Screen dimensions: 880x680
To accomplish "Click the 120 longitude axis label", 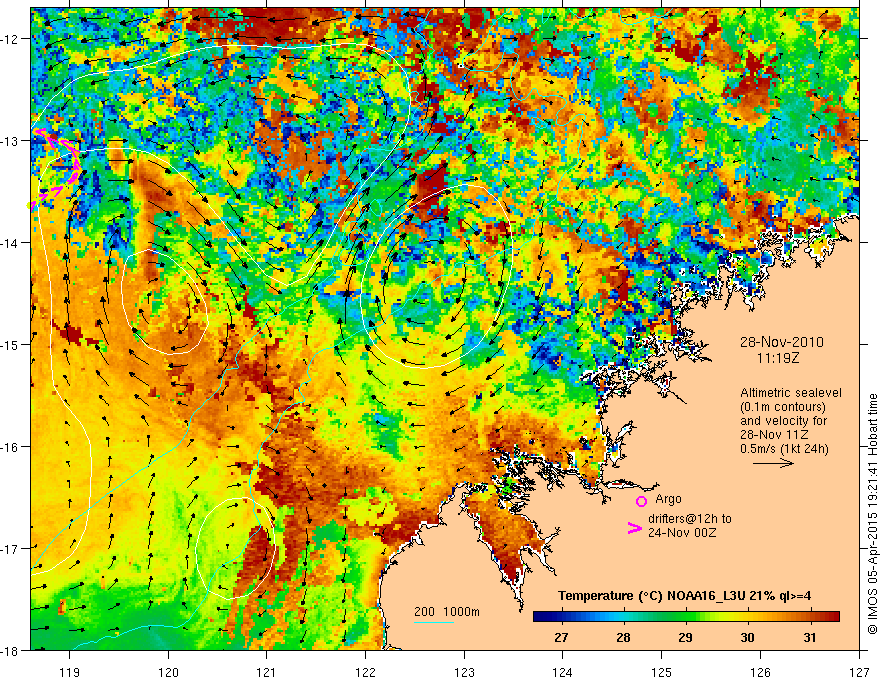I will click(168, 671).
